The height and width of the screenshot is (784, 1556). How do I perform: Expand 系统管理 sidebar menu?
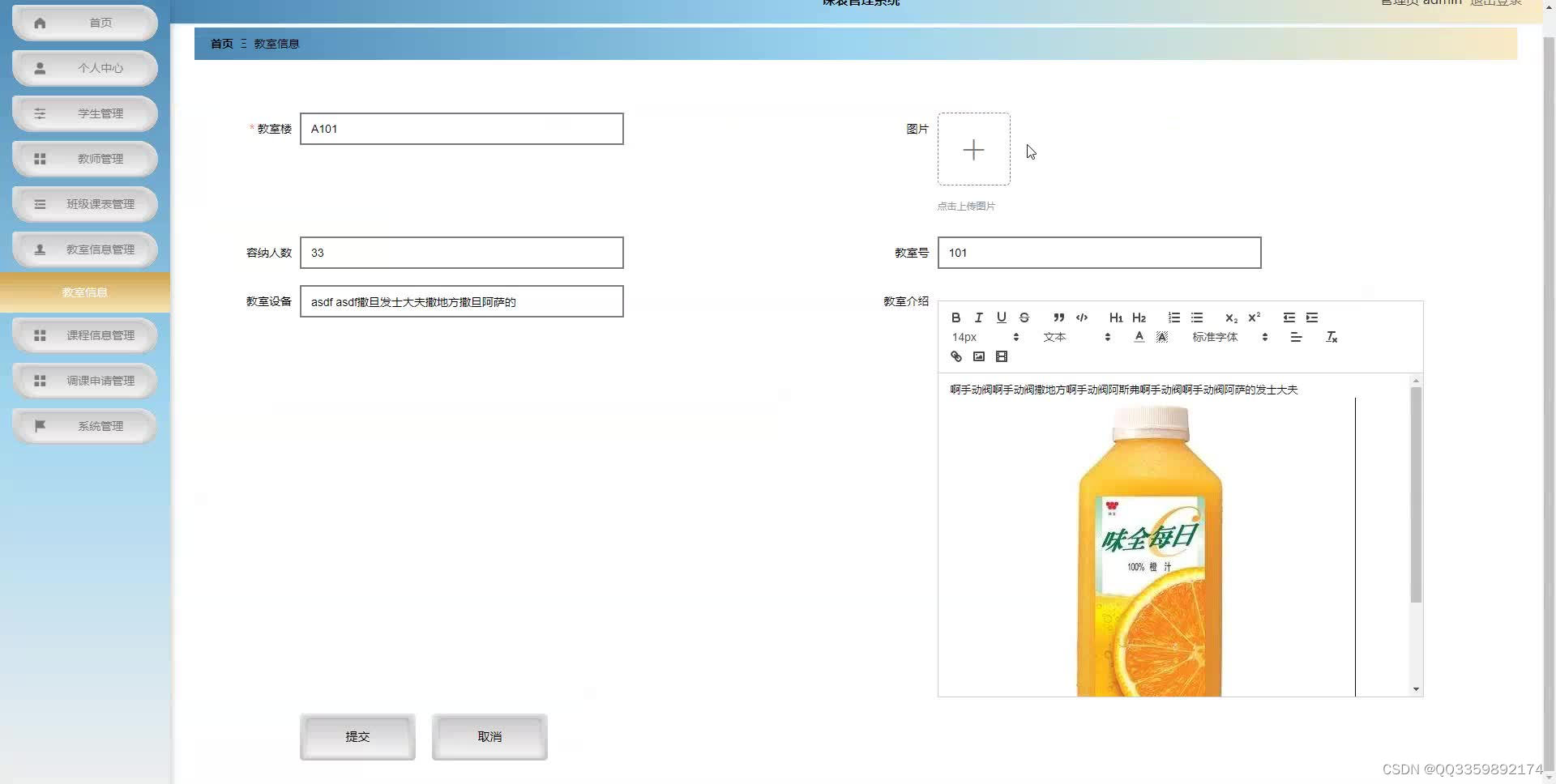tap(85, 426)
